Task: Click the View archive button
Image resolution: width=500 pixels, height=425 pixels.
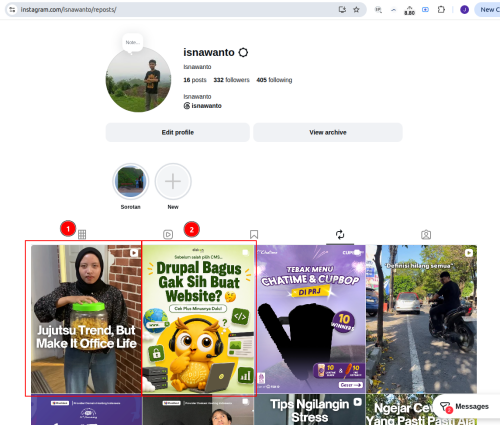Action: 328,132
